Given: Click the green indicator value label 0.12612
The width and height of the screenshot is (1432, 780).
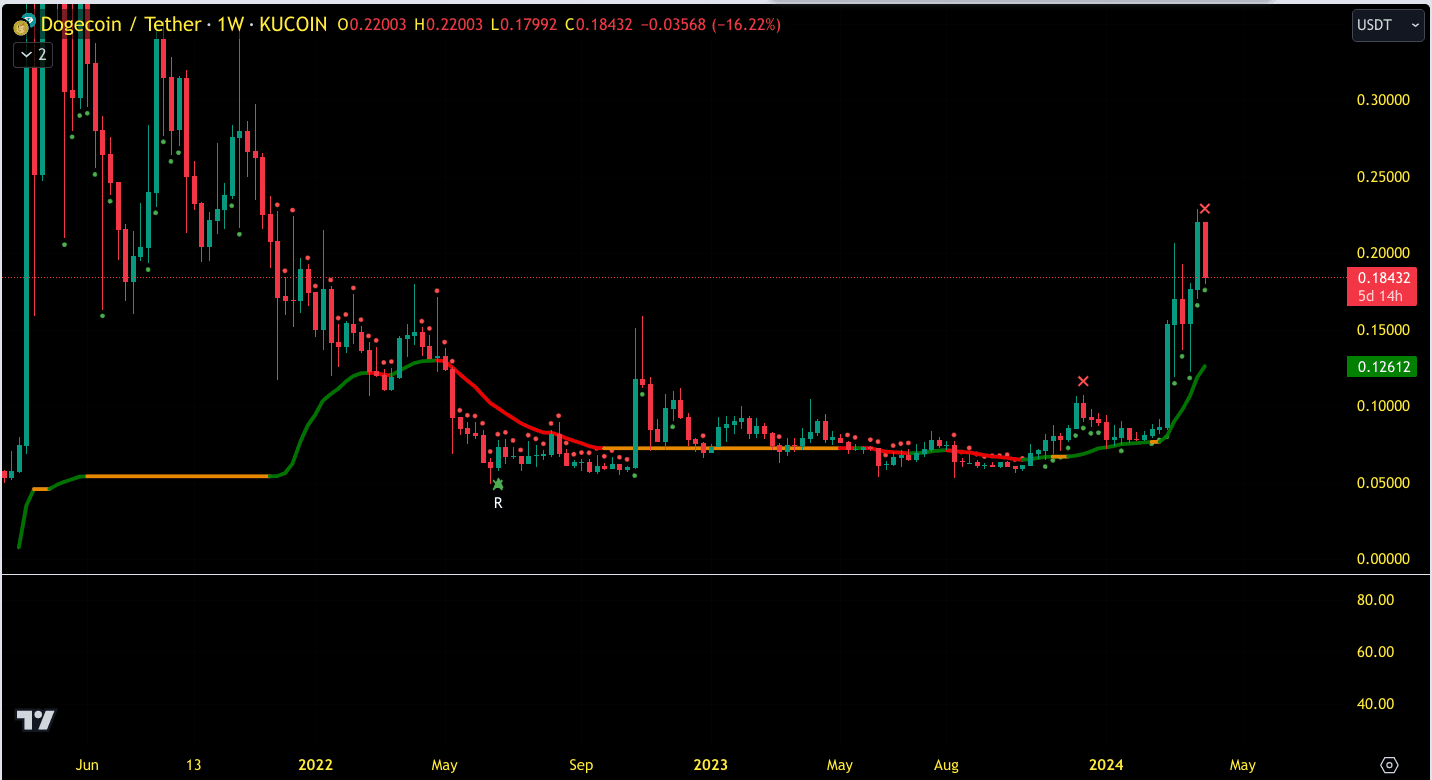Looking at the screenshot, I should (x=1381, y=367).
